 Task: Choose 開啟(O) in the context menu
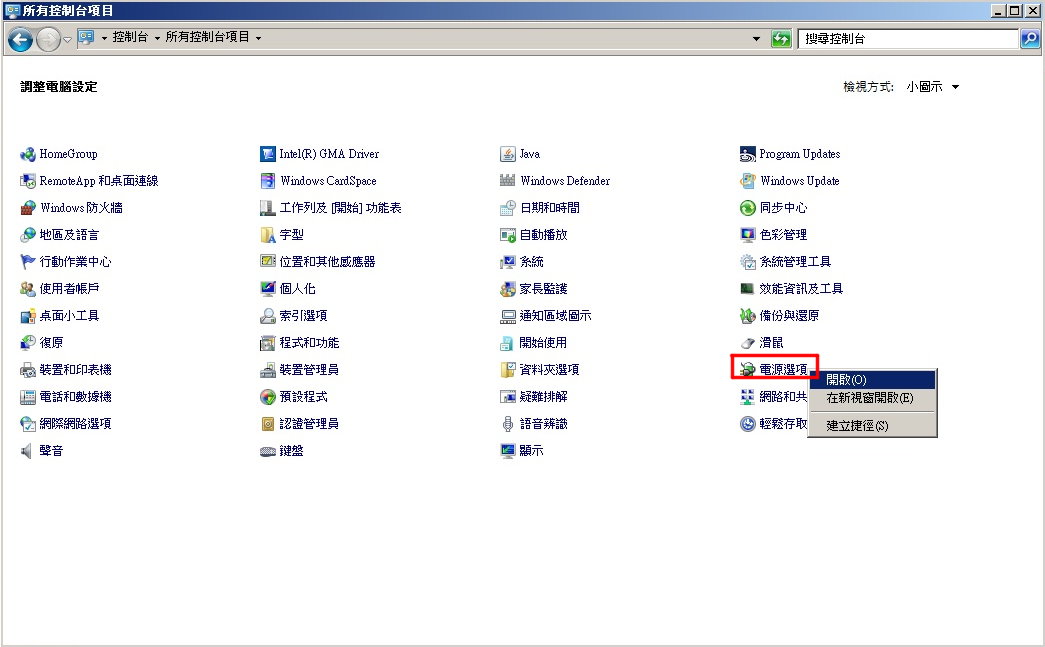coord(872,380)
